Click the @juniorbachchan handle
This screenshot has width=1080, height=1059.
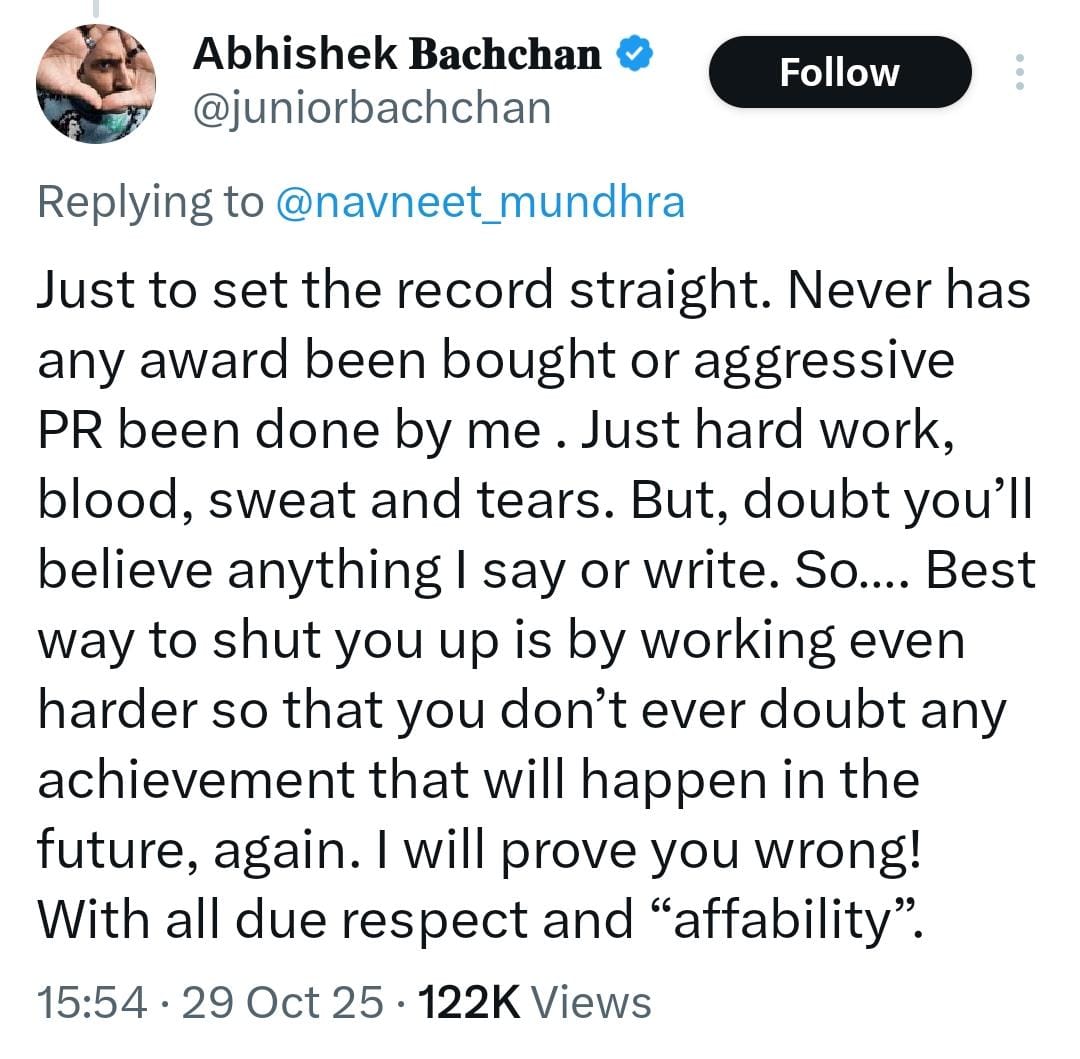(371, 107)
